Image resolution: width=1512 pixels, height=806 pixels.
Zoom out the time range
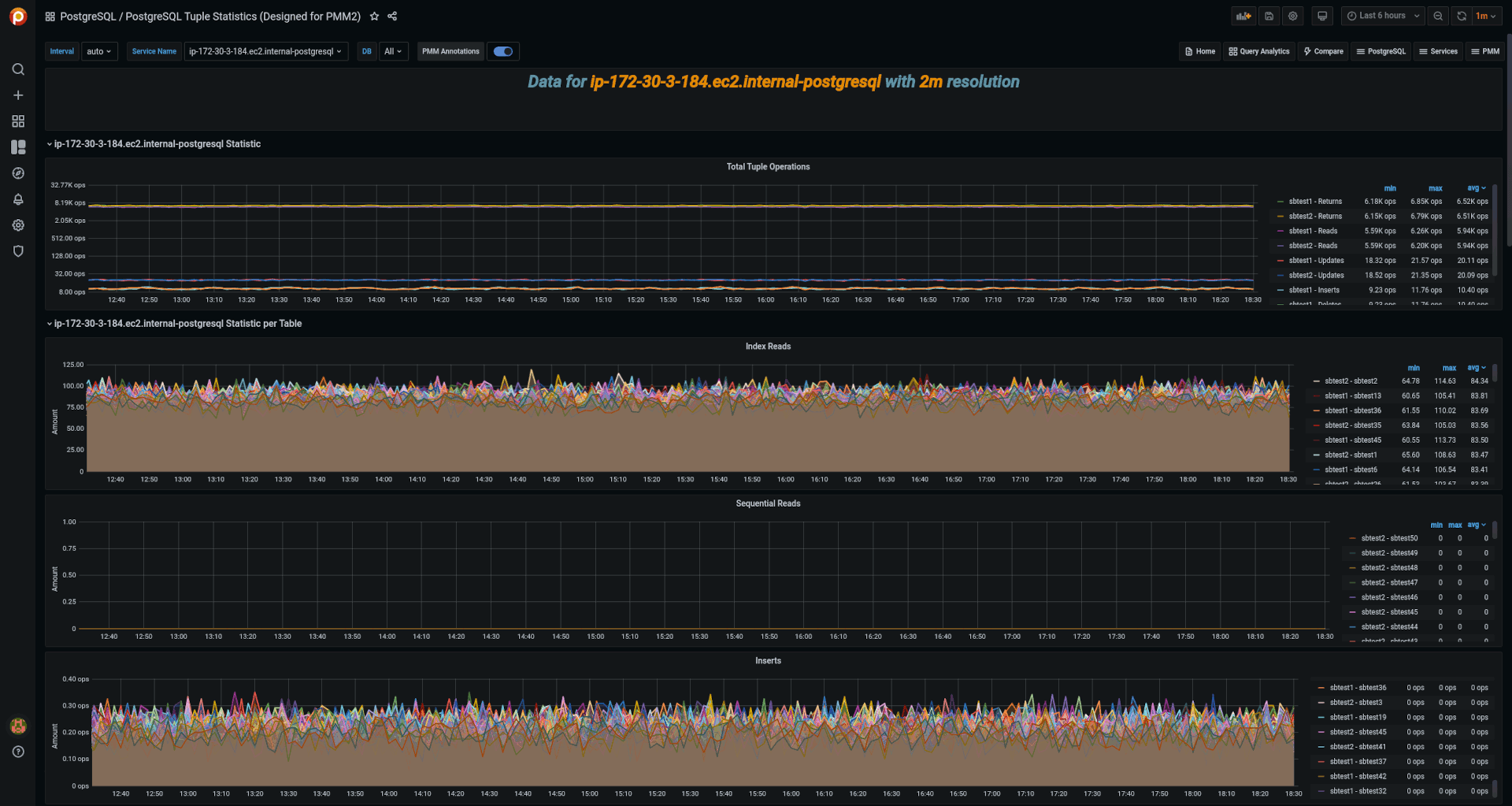click(x=1438, y=16)
